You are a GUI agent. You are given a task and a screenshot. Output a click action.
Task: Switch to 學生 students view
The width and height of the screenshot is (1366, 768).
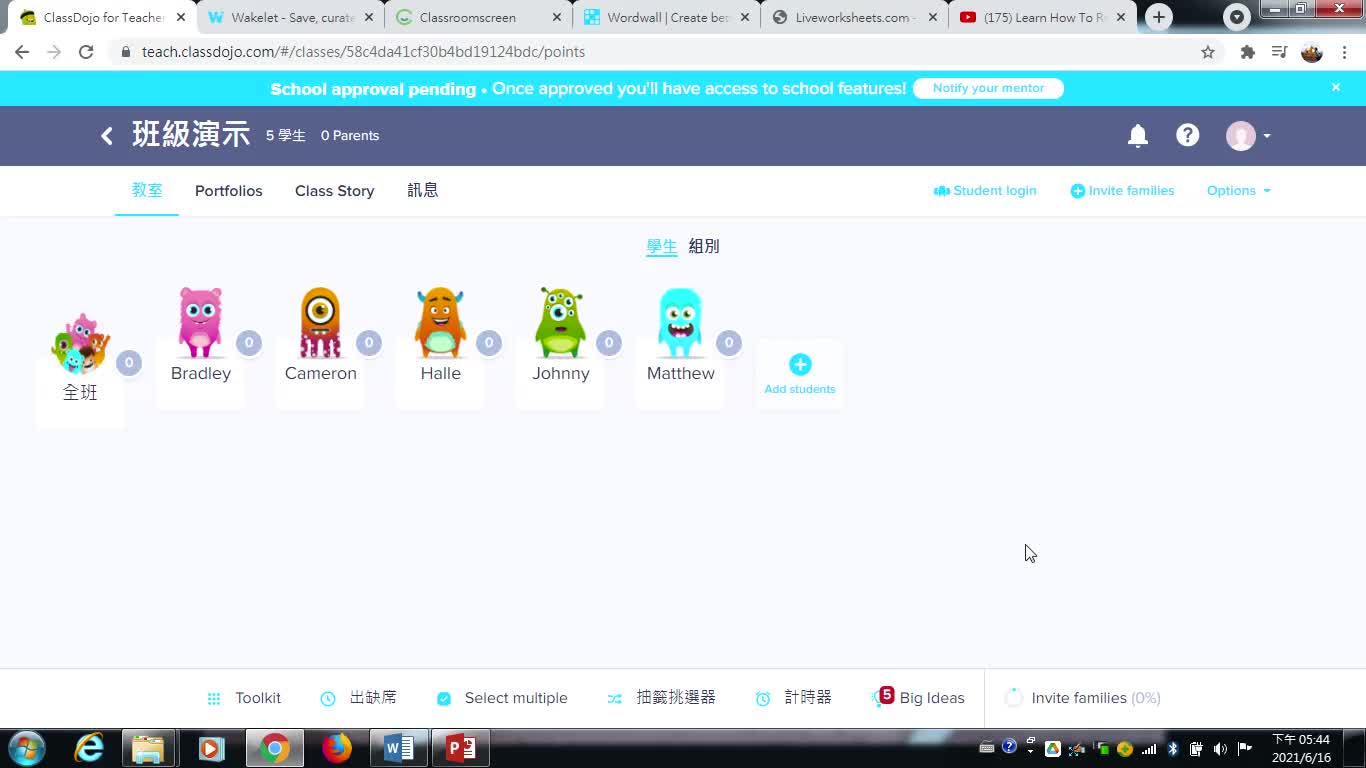click(662, 246)
